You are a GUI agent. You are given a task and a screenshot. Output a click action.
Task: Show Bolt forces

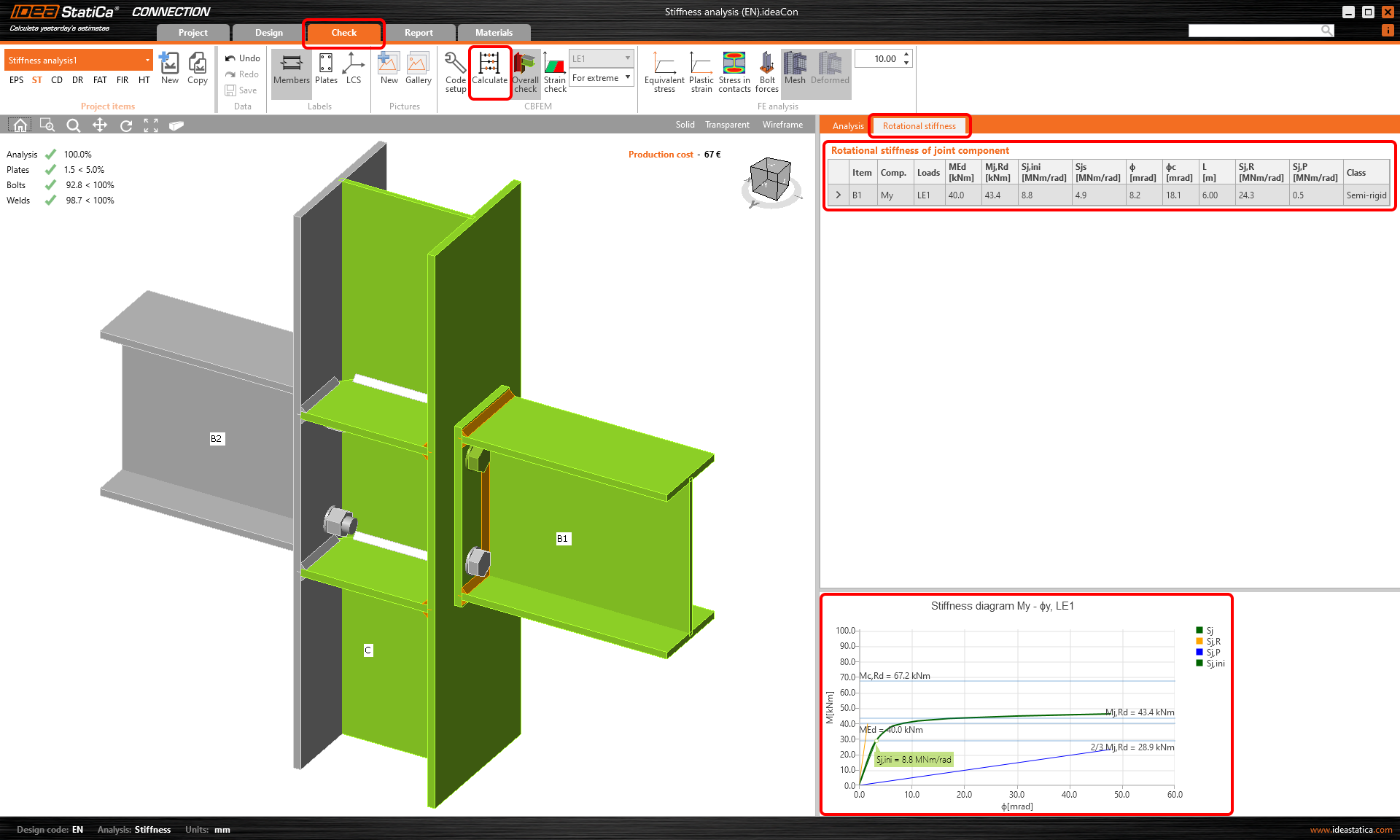click(767, 73)
